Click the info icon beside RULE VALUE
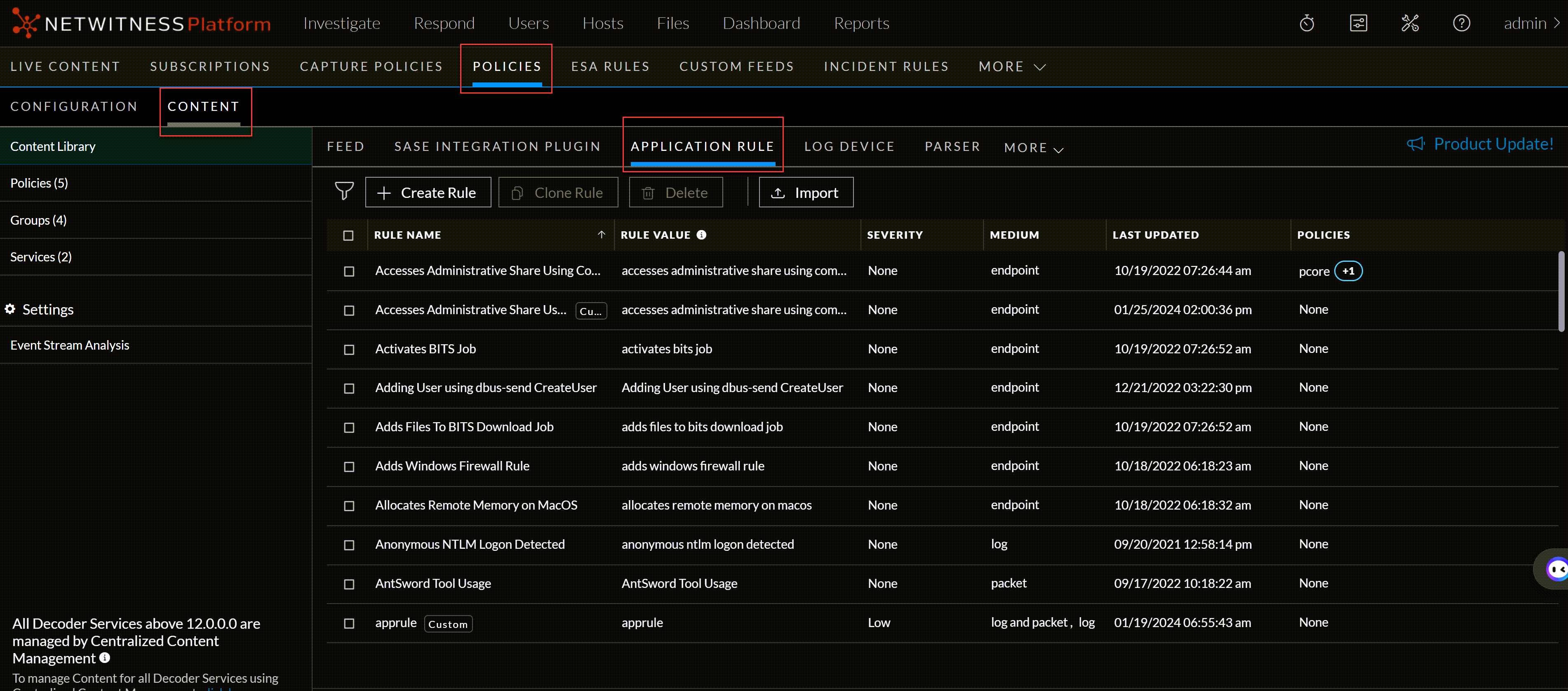 pos(701,235)
